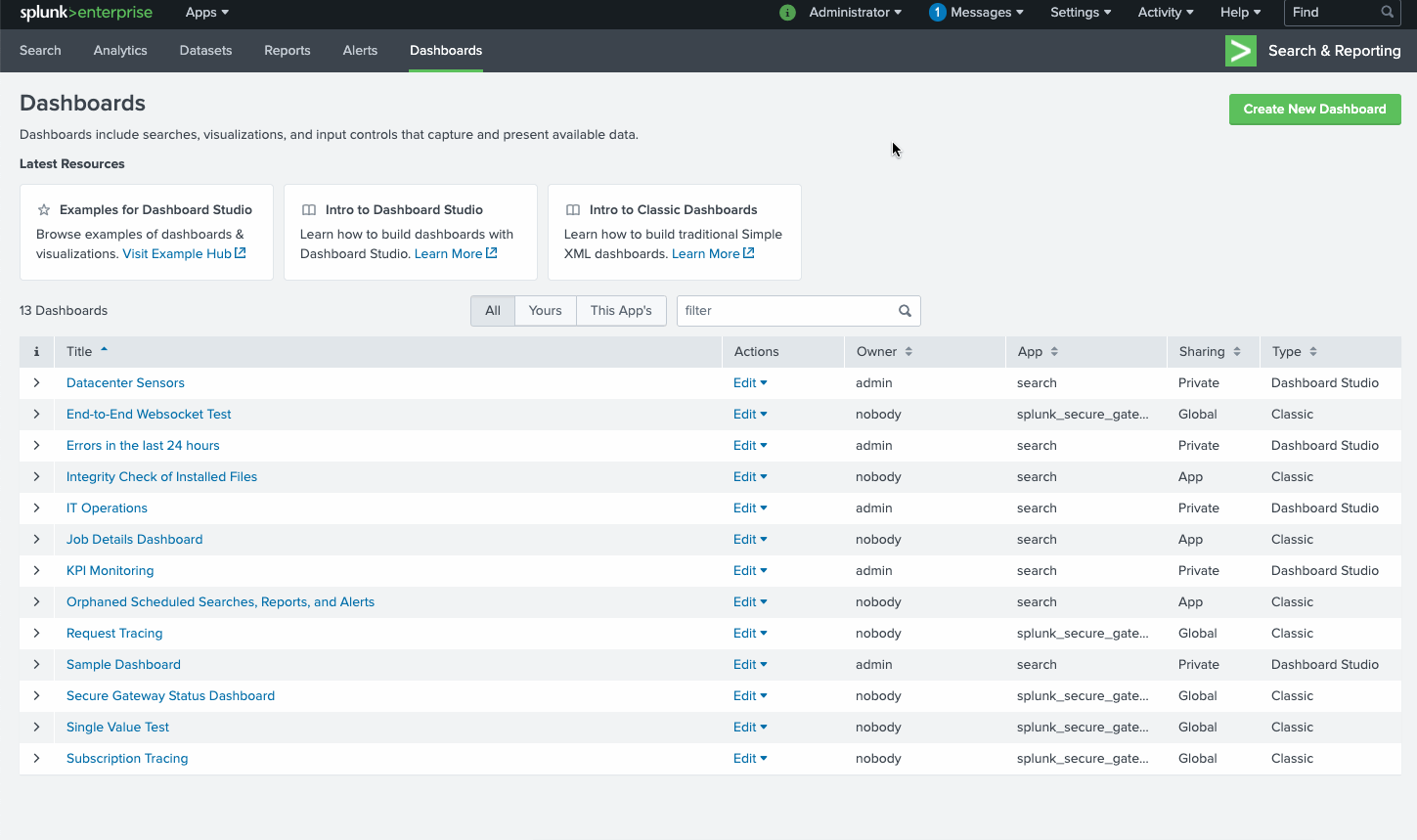
Task: Select the All dashboards filter
Action: click(493, 311)
